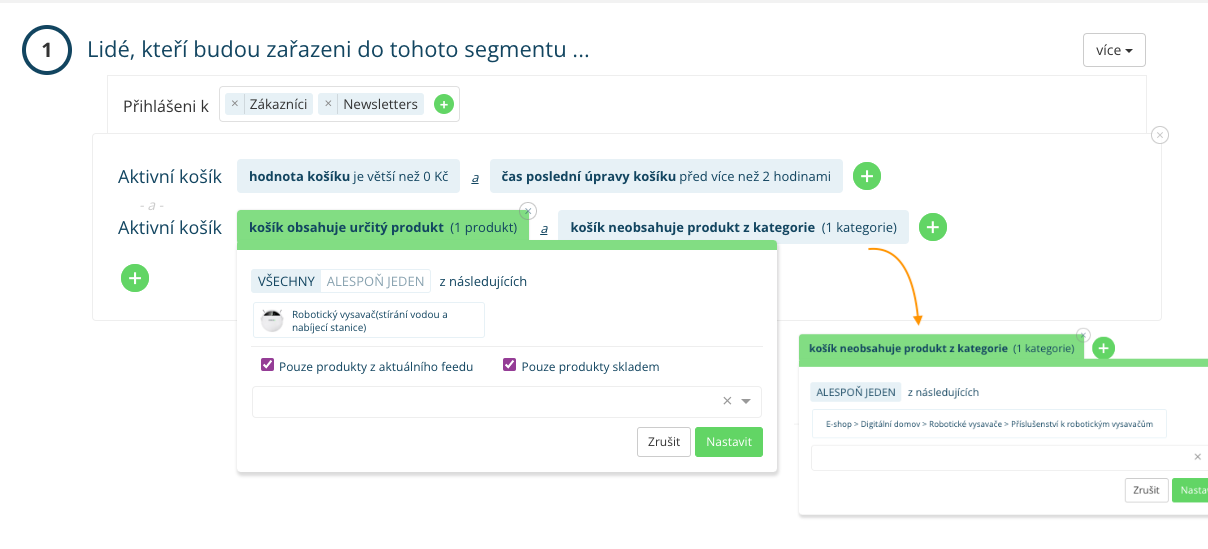Image resolution: width=1208 pixels, height=549 pixels.
Task: Add condition after košík neobsahuje produkt z kategorie
Action: (x=932, y=228)
